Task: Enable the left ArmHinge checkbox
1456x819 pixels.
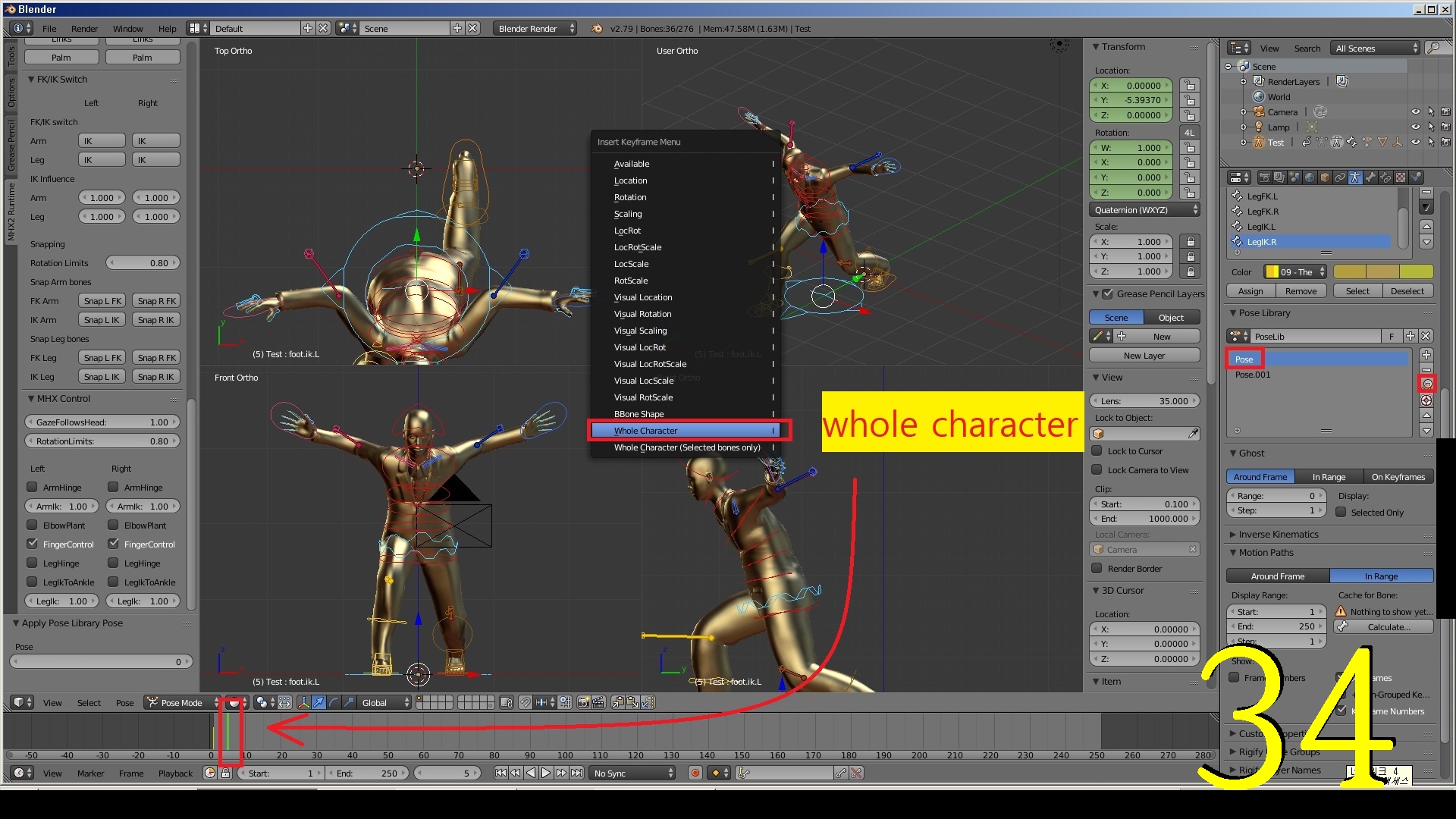Action: [32, 487]
